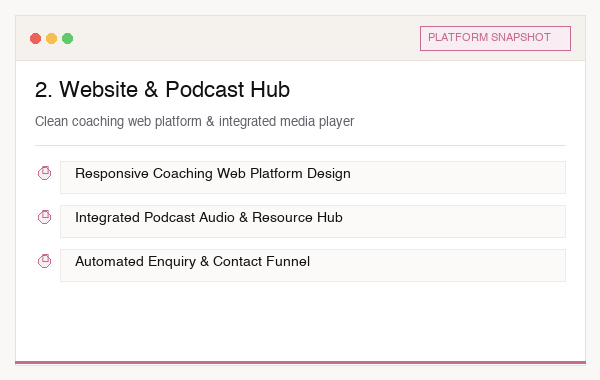Image resolution: width=600 pixels, height=380 pixels.
Task: Select Integrated Podcast Audio & Resource Hub item
Action: (x=313, y=221)
